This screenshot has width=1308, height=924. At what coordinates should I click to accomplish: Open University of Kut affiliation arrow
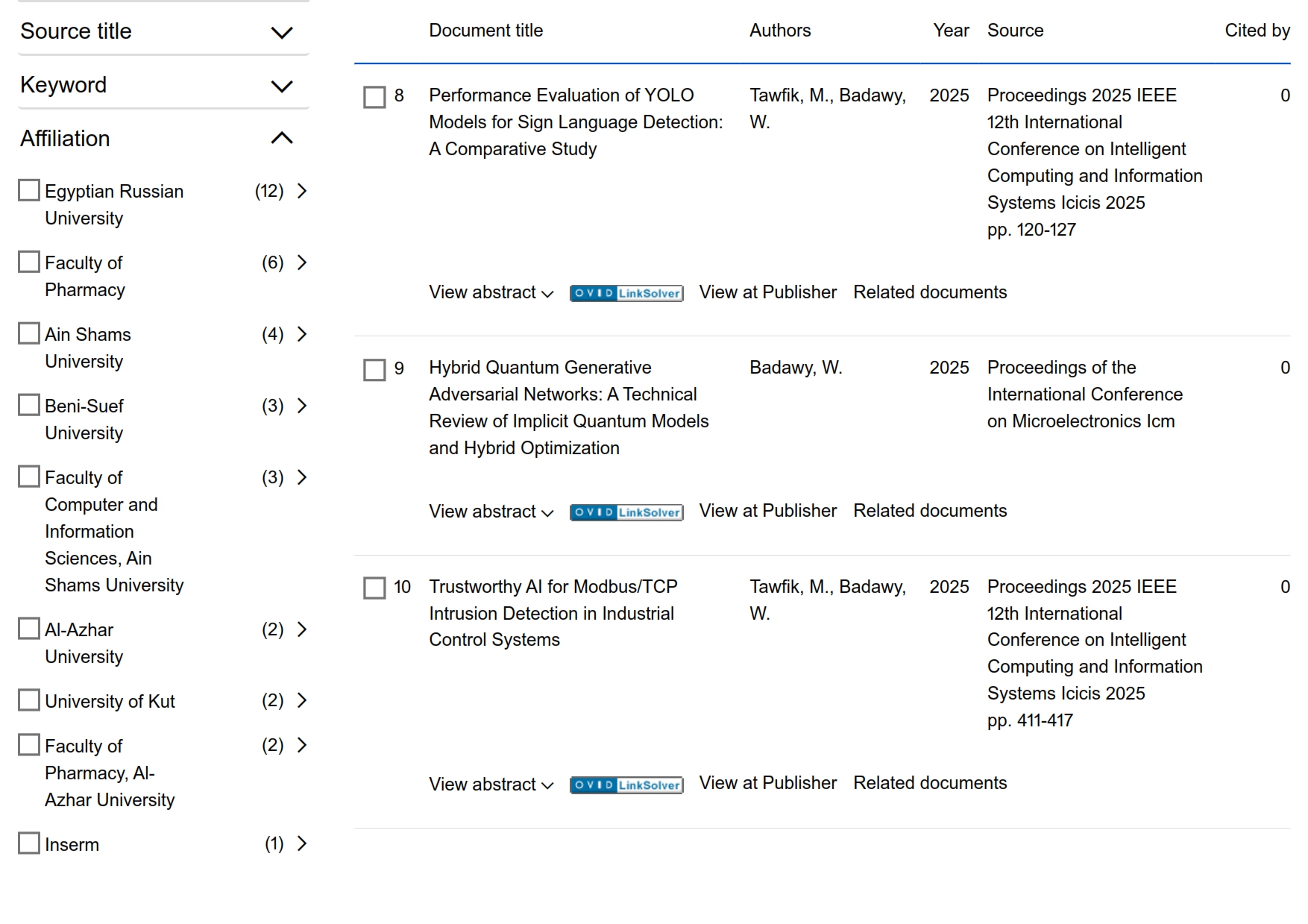click(x=302, y=700)
